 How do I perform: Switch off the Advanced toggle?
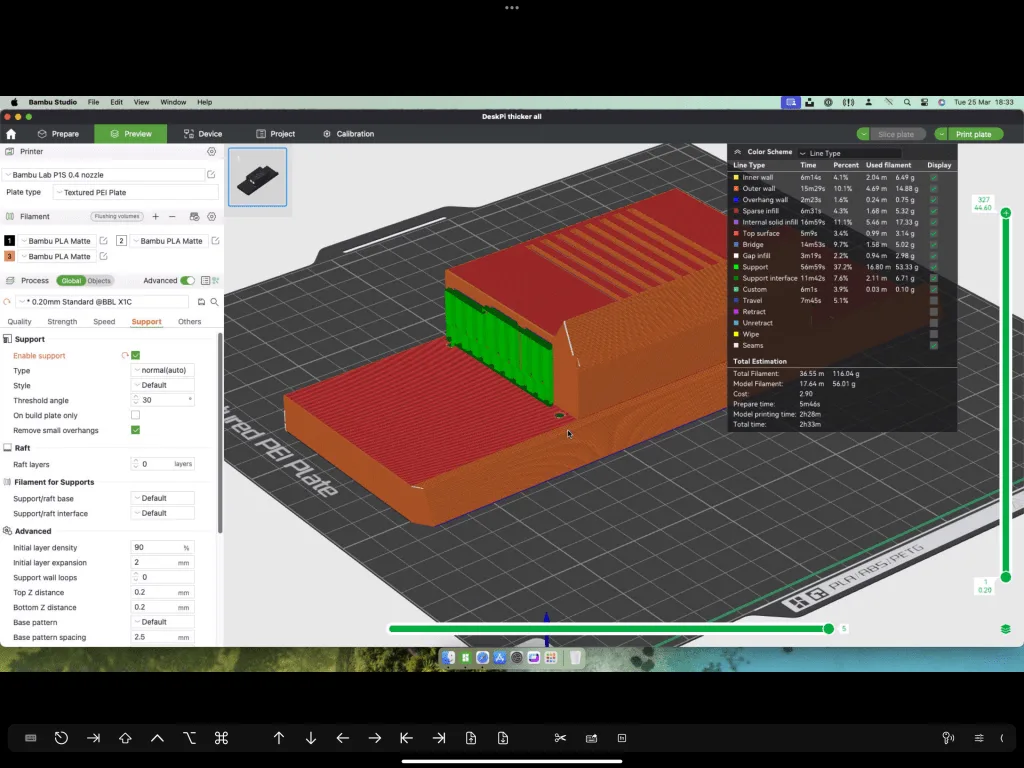pyautogui.click(x=187, y=281)
